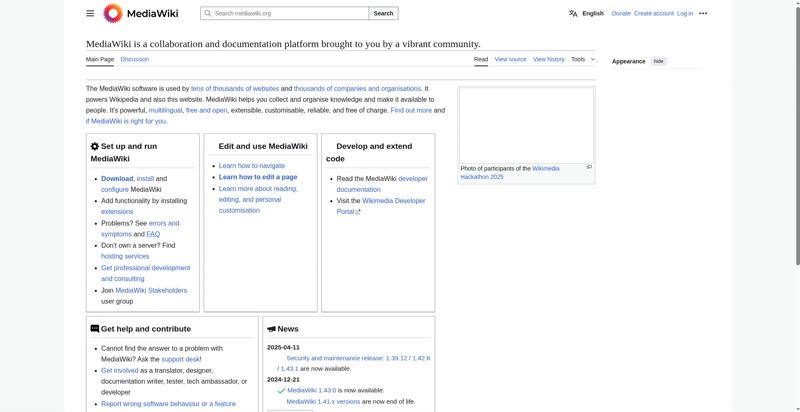Viewport: 800px width, 412px height.
Task: Click the 2024-12-21 news date
Action: point(283,380)
